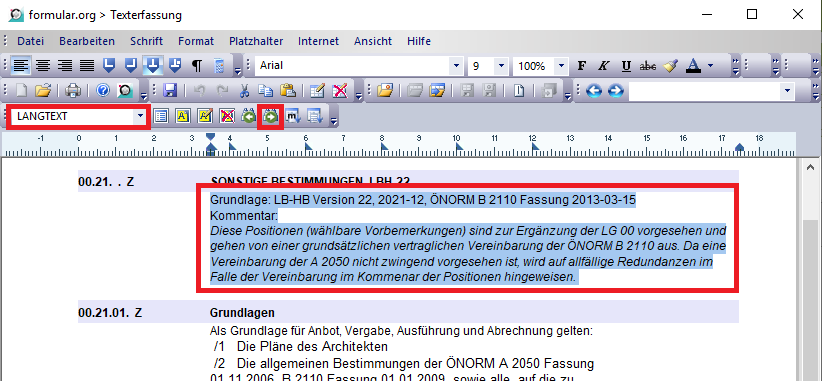The height and width of the screenshot is (381, 822).
Task: Align text right
Action: coord(65,66)
